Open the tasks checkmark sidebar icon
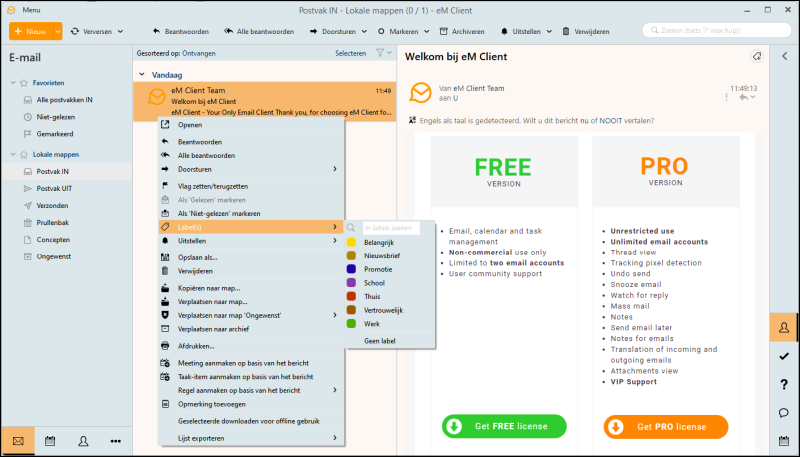Screen dimensions: 800x457 click(784, 356)
